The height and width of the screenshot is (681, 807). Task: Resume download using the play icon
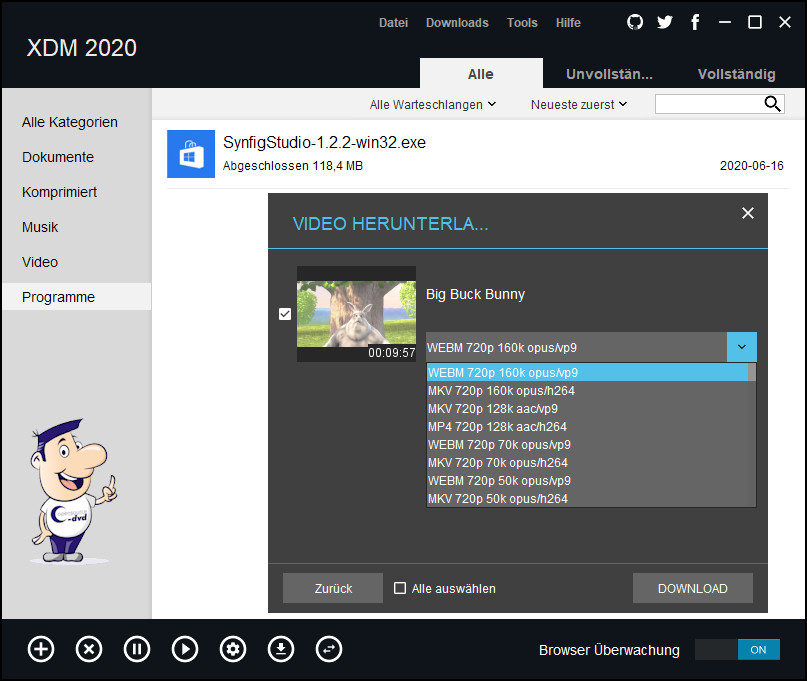click(185, 649)
